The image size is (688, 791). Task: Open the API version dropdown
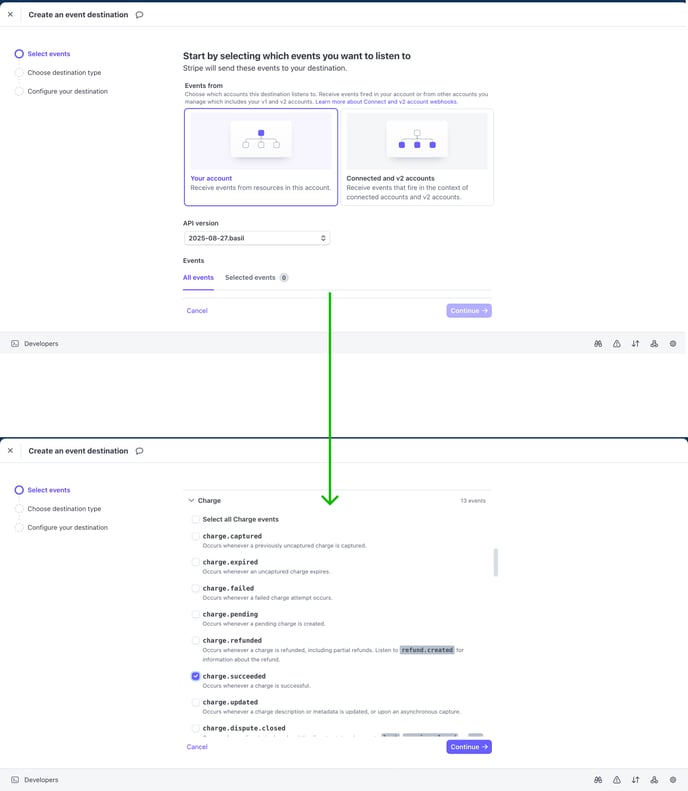tap(257, 238)
